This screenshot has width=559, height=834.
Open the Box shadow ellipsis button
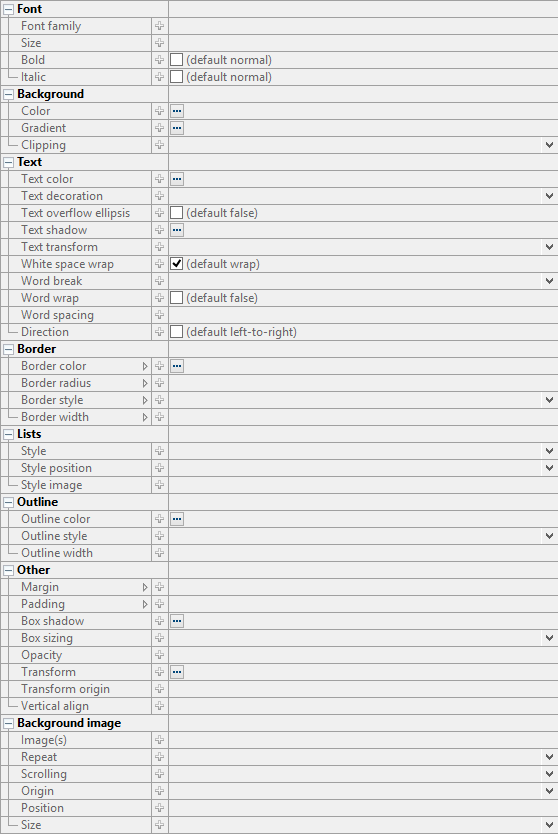click(177, 621)
